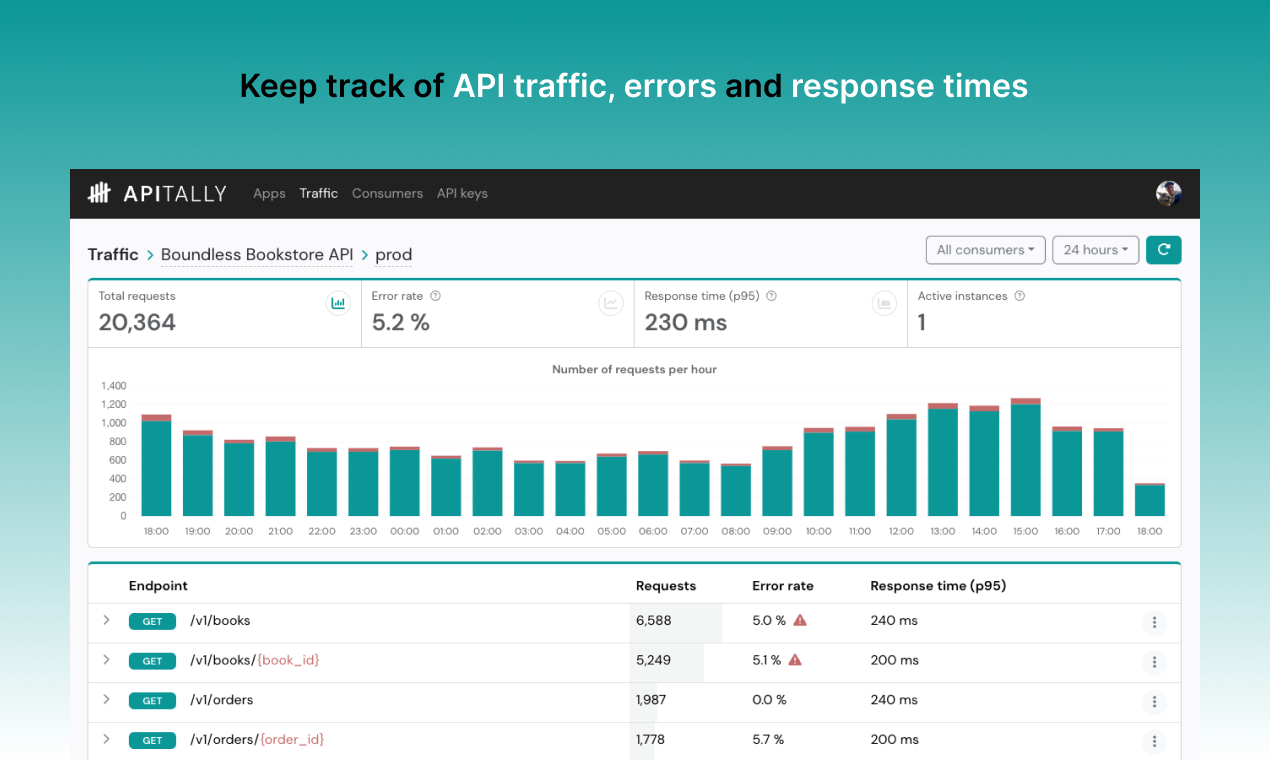Expand the /v1/books/{book_id} endpoint row

pos(106,660)
